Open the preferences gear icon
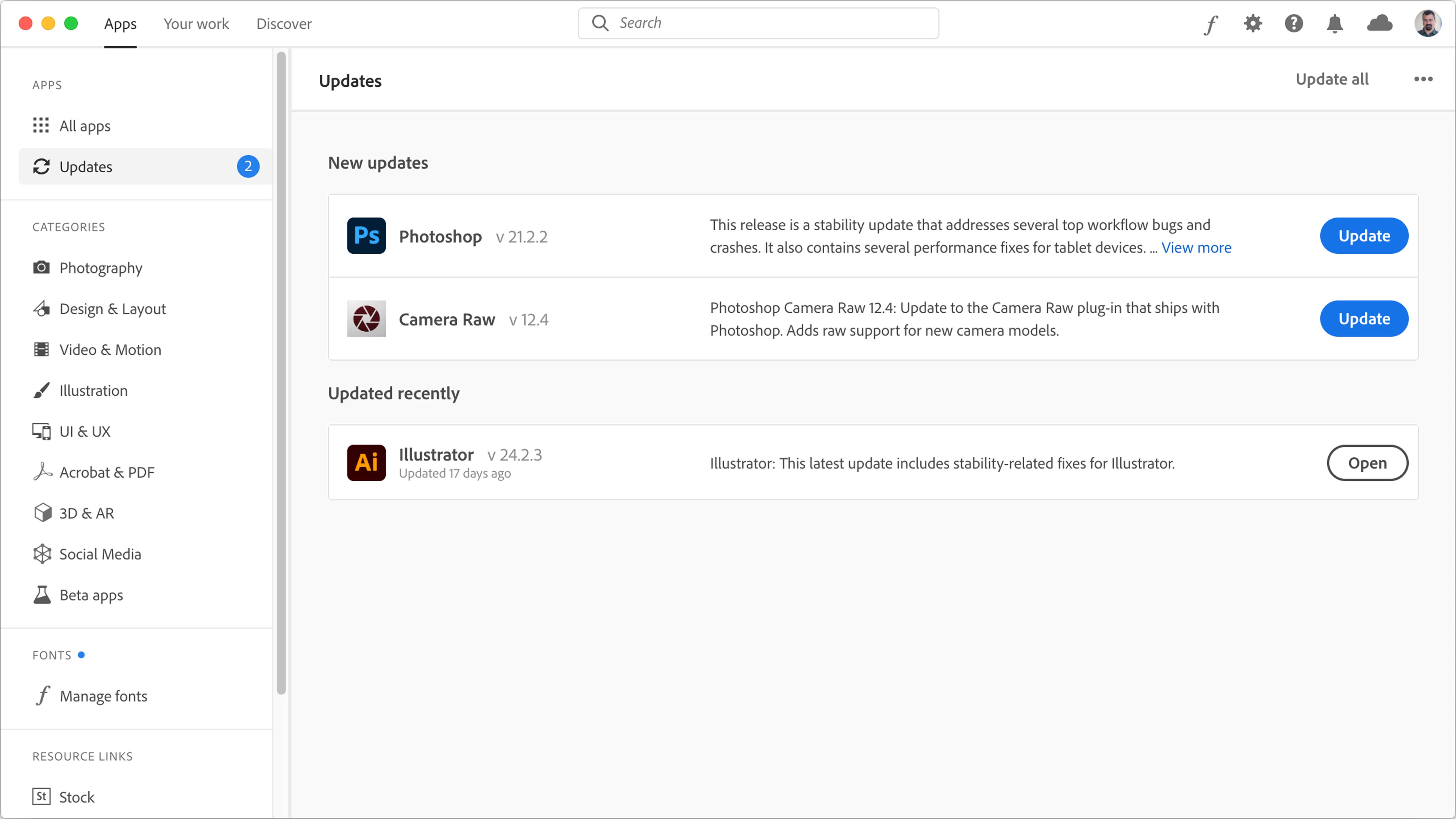This screenshot has height=819, width=1456. [x=1253, y=24]
